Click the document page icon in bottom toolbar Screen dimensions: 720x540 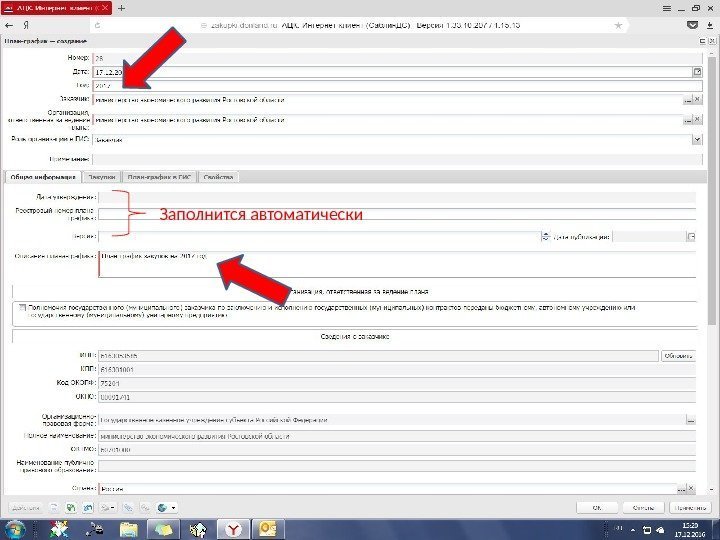click(54, 508)
